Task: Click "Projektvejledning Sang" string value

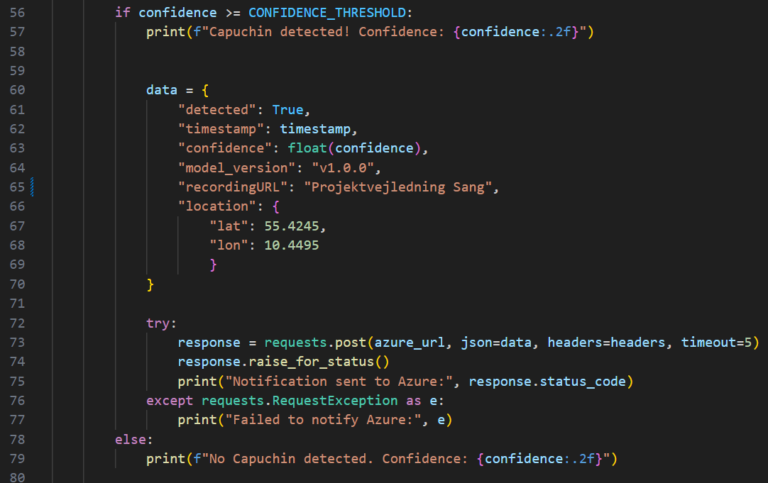Action: [x=398, y=187]
